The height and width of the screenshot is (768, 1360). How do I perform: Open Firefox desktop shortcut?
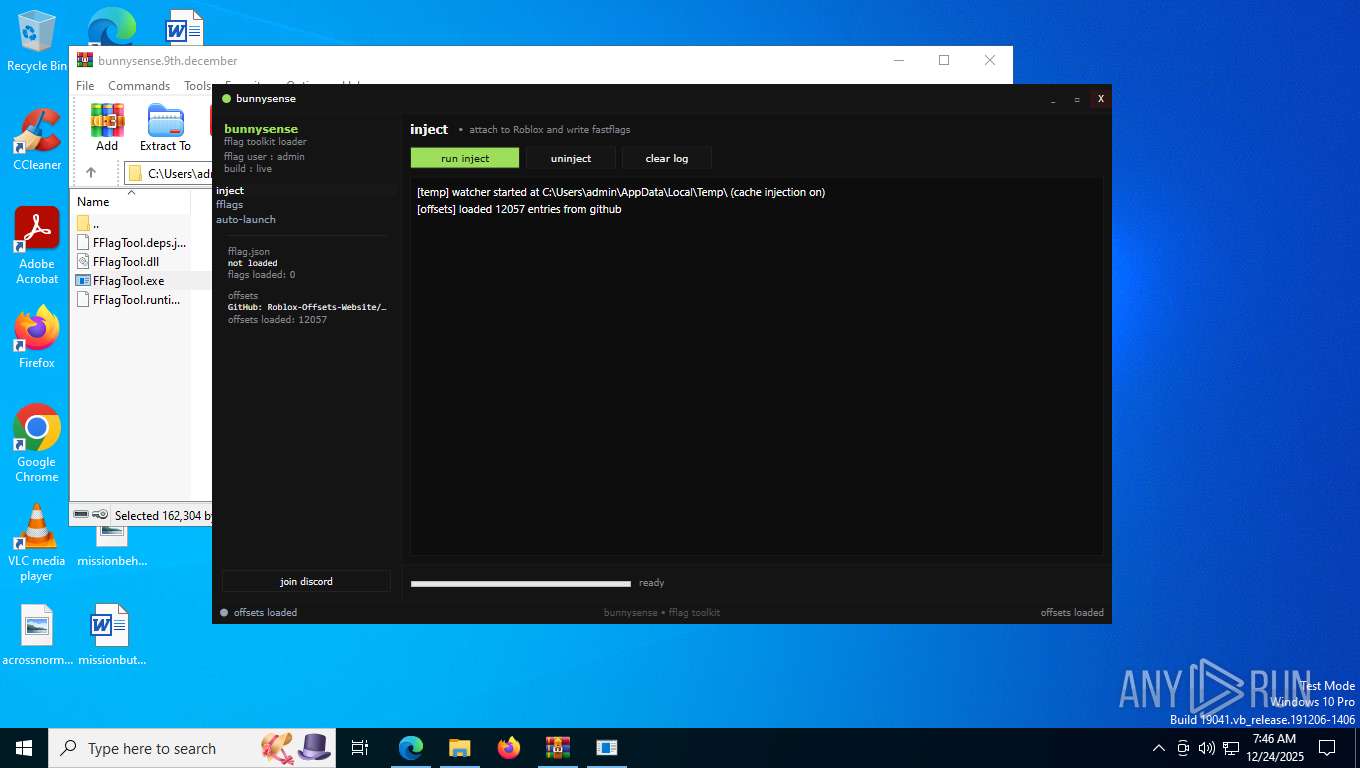(37, 338)
